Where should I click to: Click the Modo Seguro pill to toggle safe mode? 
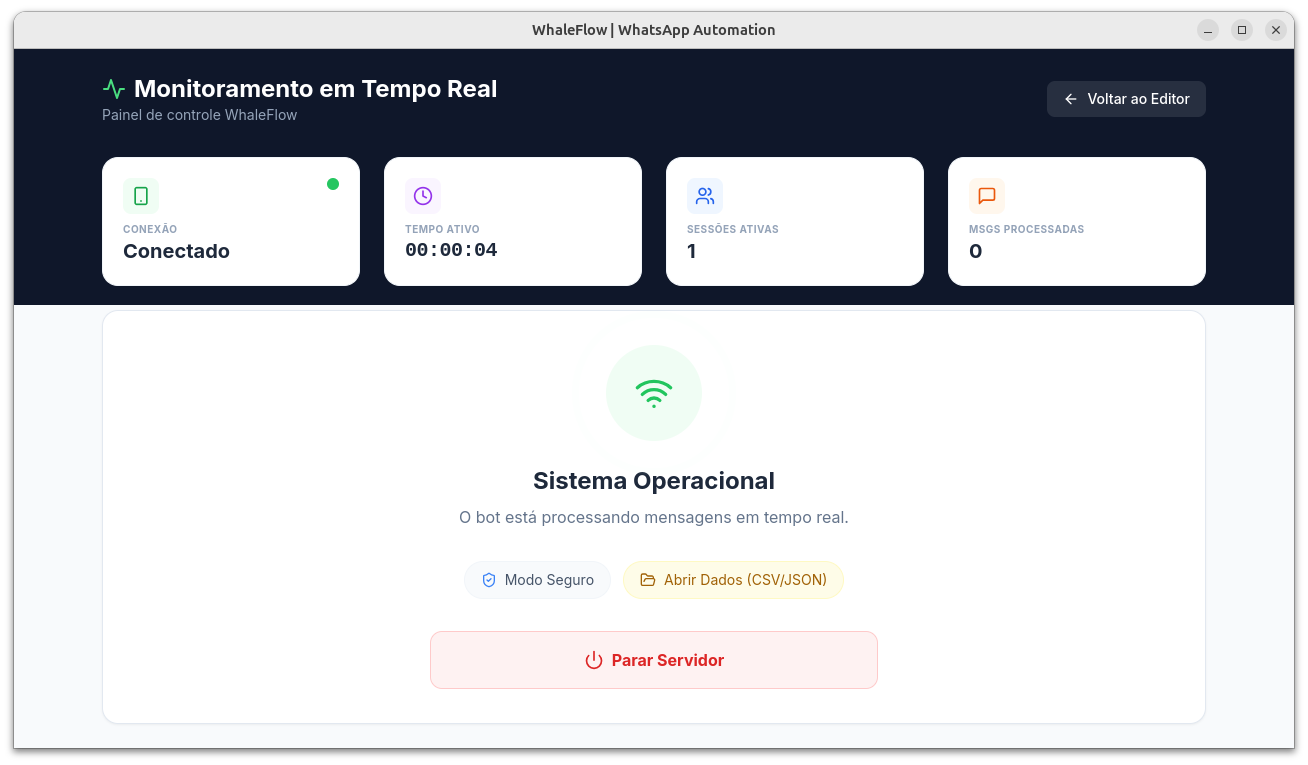point(537,579)
